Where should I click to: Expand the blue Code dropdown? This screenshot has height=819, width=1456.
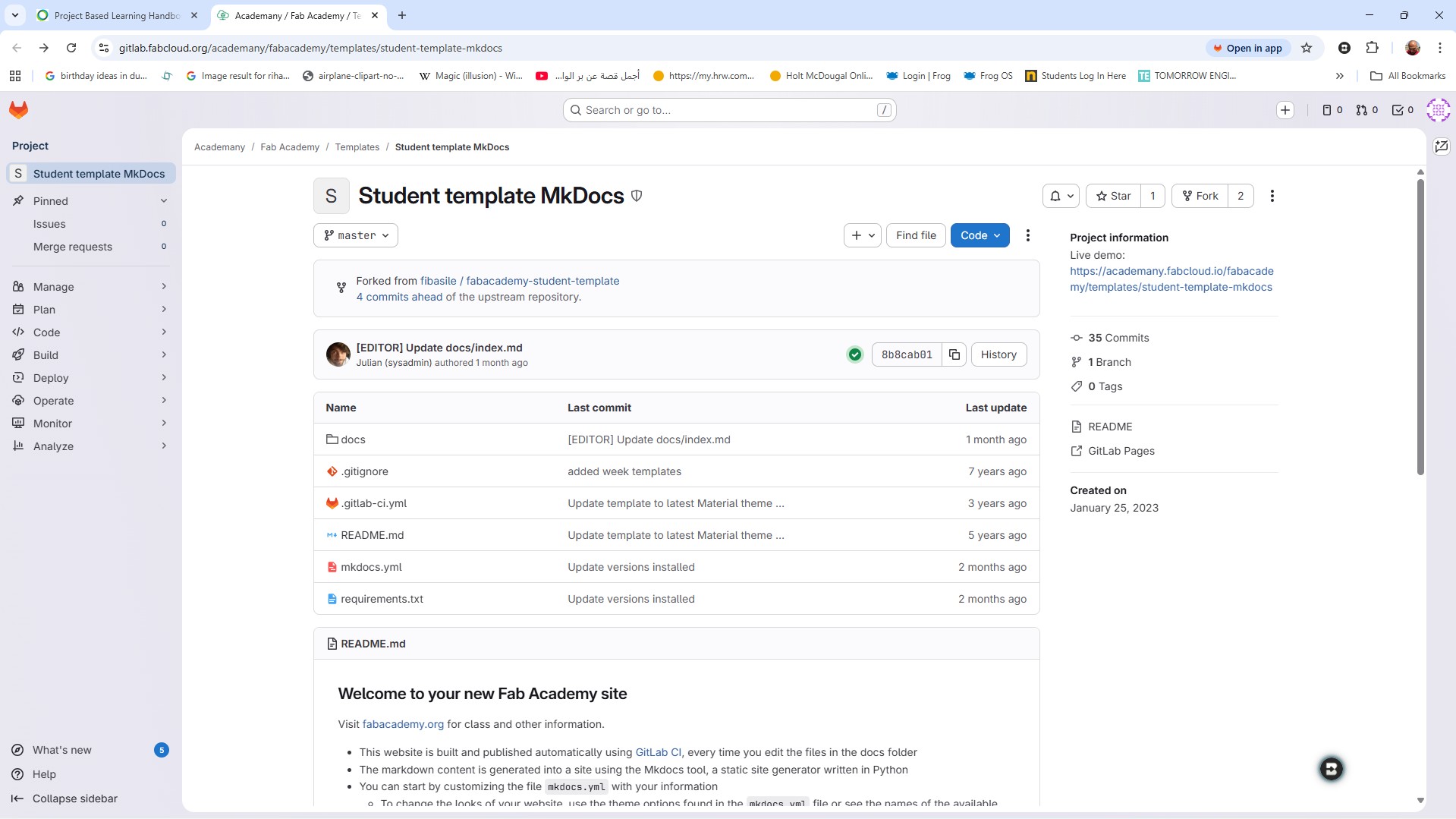[x=980, y=235]
